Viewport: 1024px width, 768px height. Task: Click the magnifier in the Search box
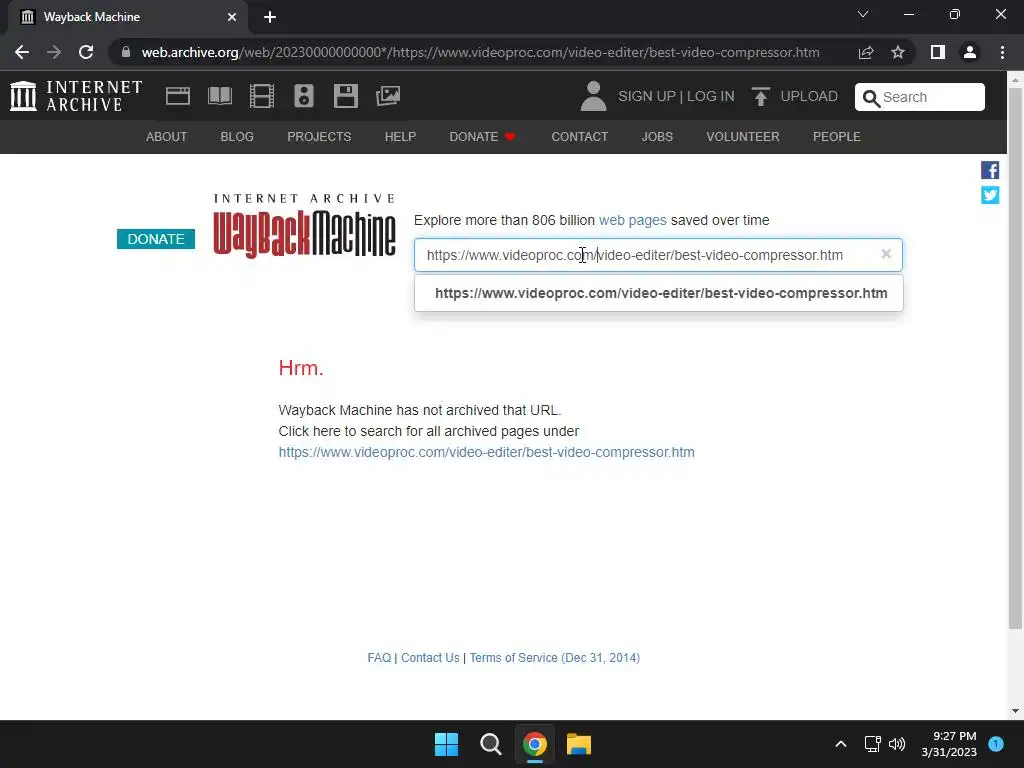point(871,98)
